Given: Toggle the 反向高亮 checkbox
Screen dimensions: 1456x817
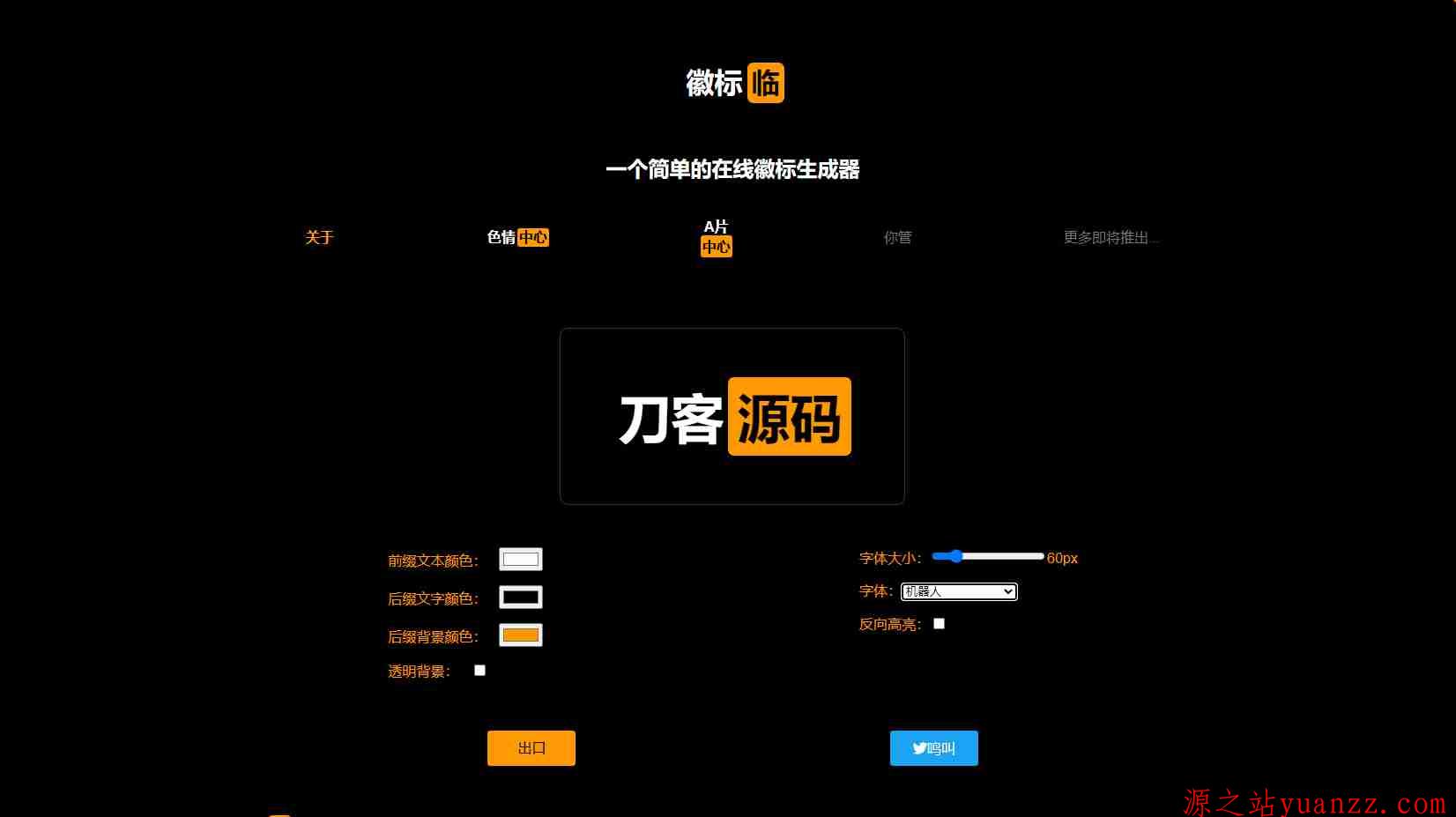Looking at the screenshot, I should (x=939, y=623).
